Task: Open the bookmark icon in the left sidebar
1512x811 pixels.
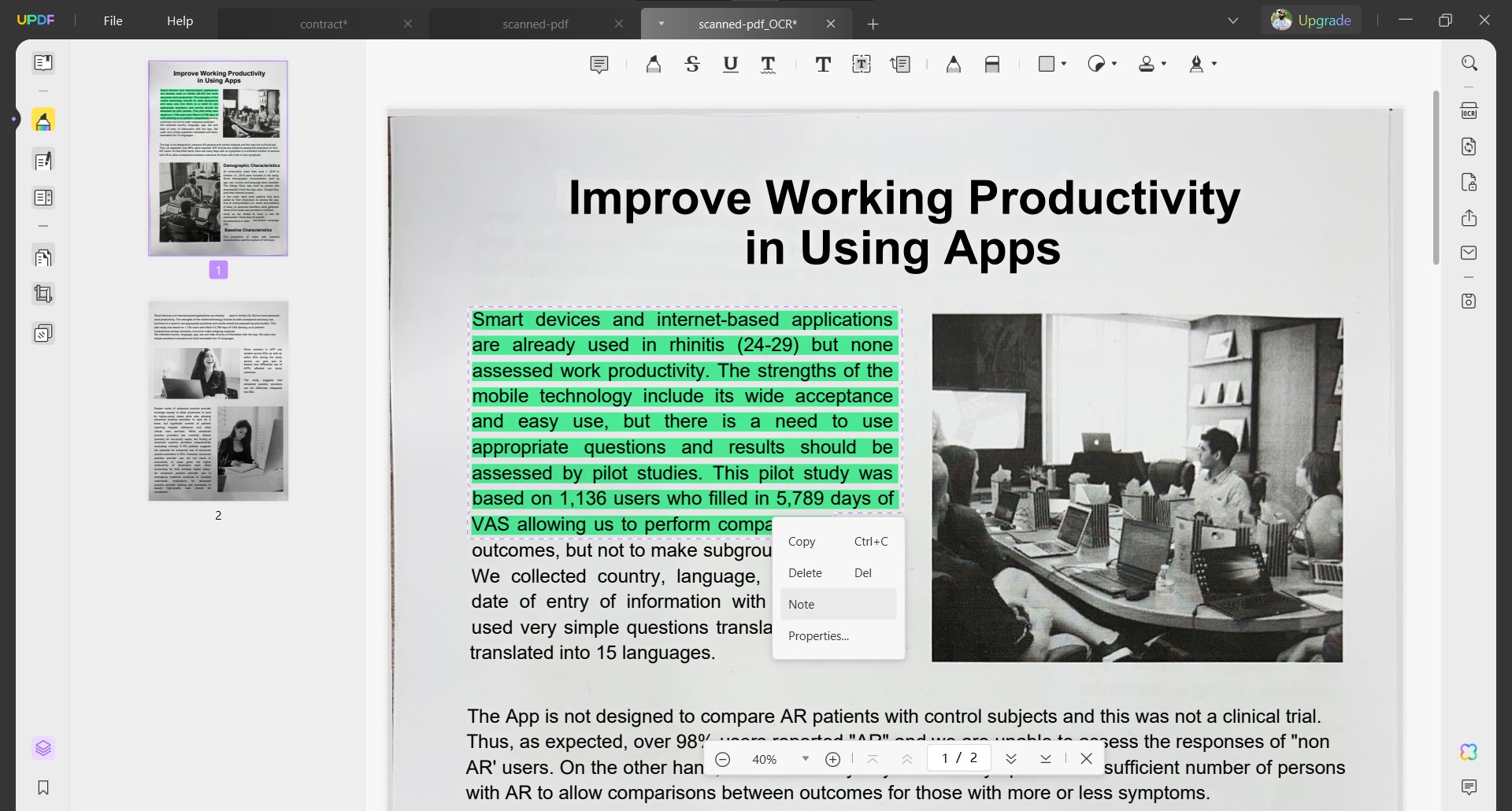Action: pyautogui.click(x=43, y=787)
